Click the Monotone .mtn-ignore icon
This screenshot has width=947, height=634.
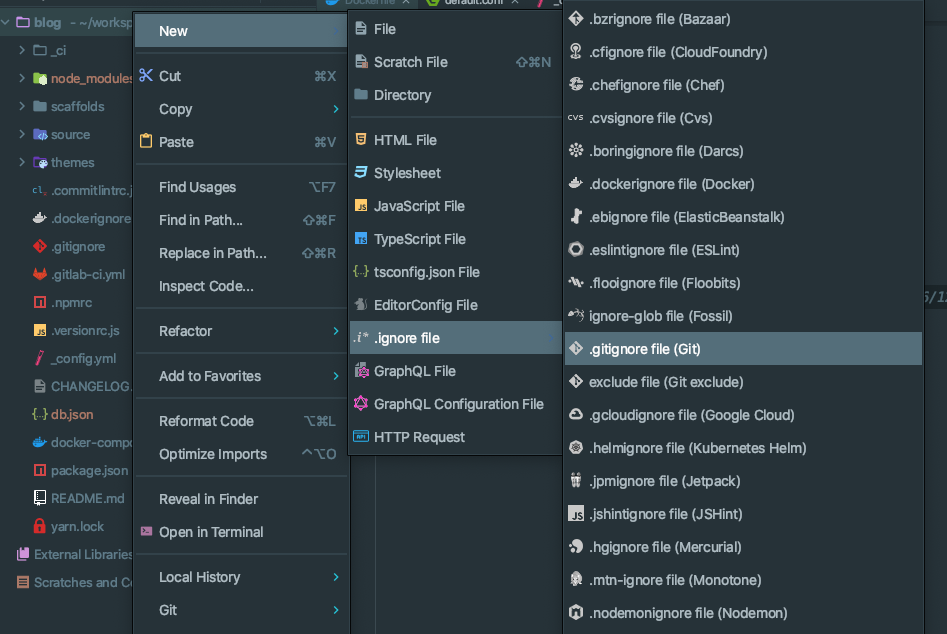(576, 580)
